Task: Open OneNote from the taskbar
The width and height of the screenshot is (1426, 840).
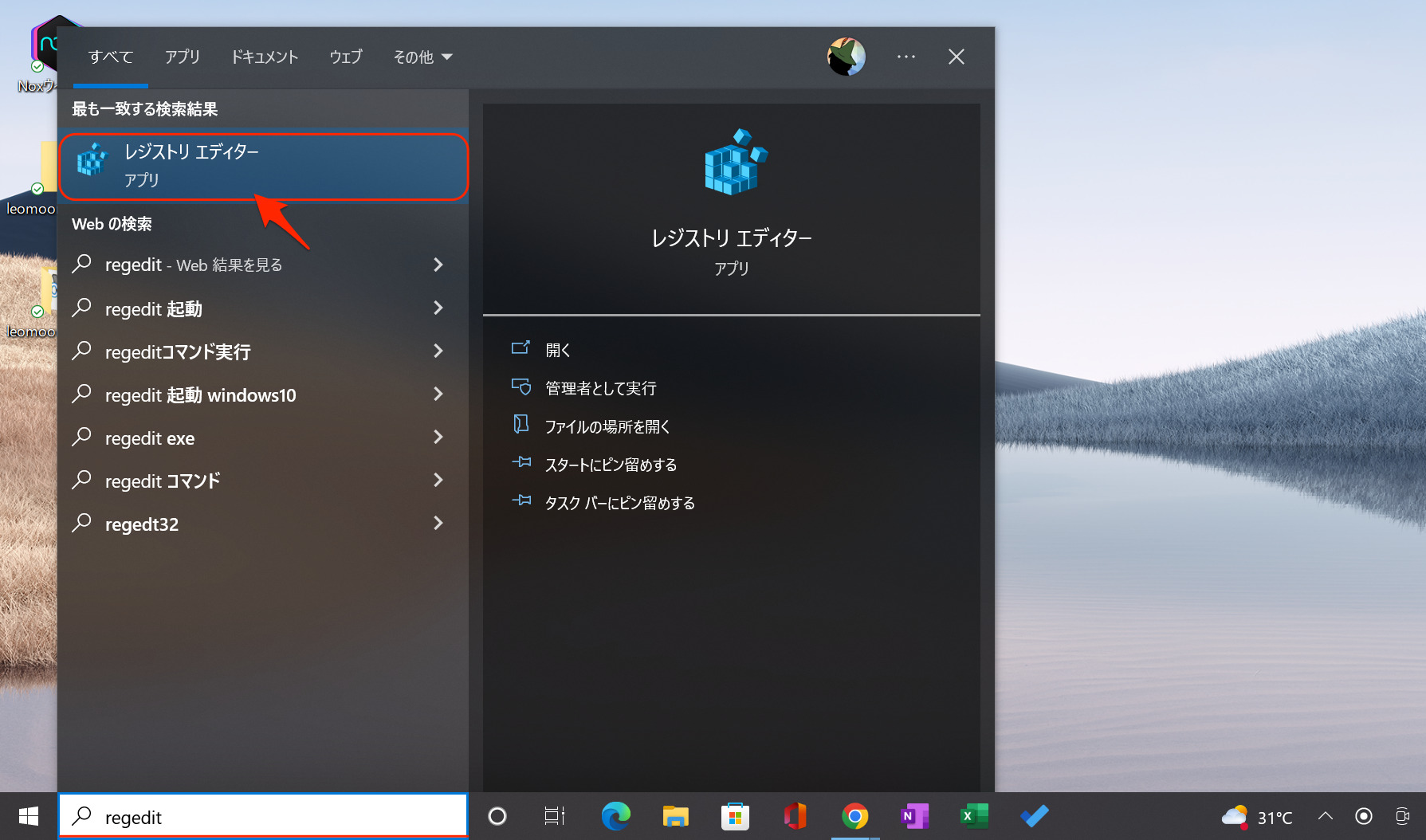Action: pos(914,816)
